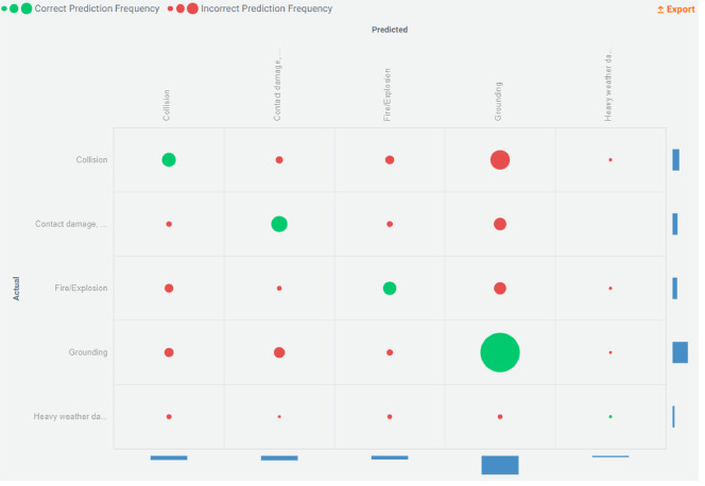
Task: Click red bubble for Contact damage predicted Grounding
Action: point(500,224)
